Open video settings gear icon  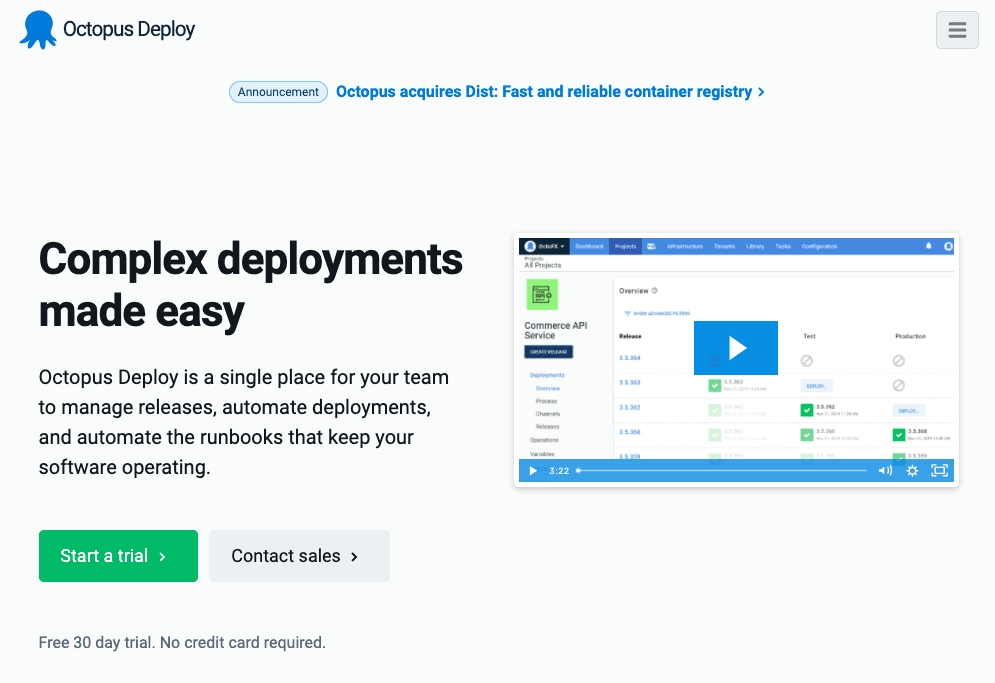click(912, 471)
